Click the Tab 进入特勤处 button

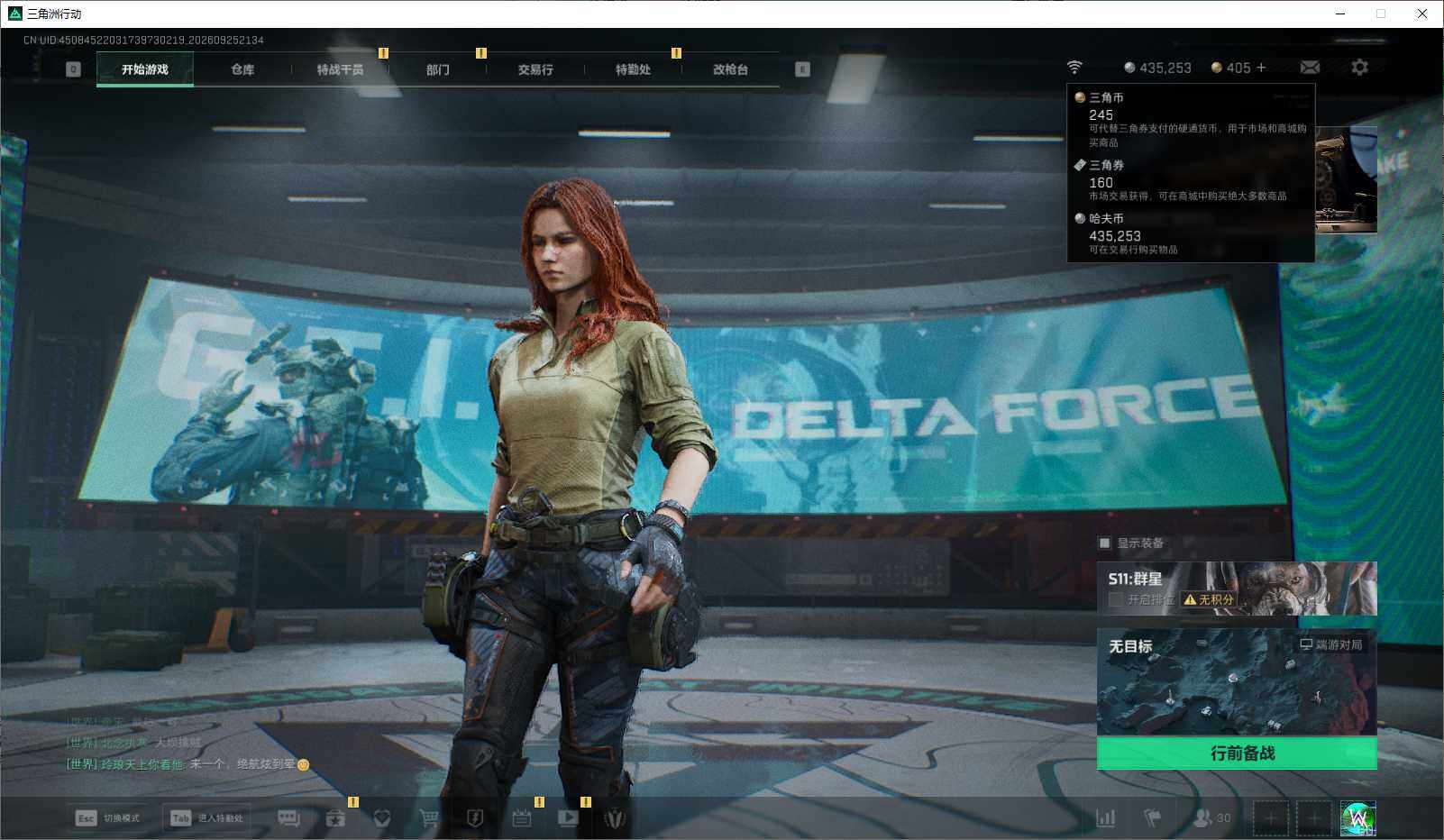point(206,818)
